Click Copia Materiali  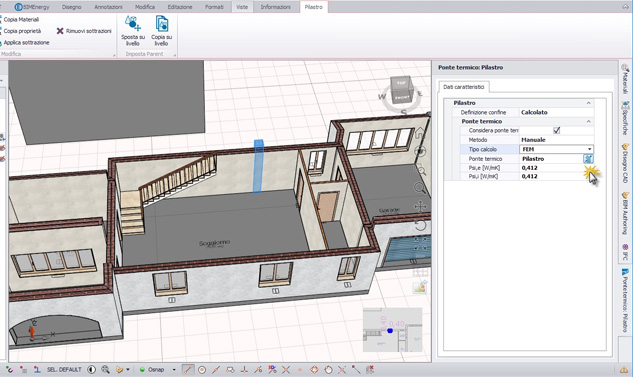(x=21, y=19)
